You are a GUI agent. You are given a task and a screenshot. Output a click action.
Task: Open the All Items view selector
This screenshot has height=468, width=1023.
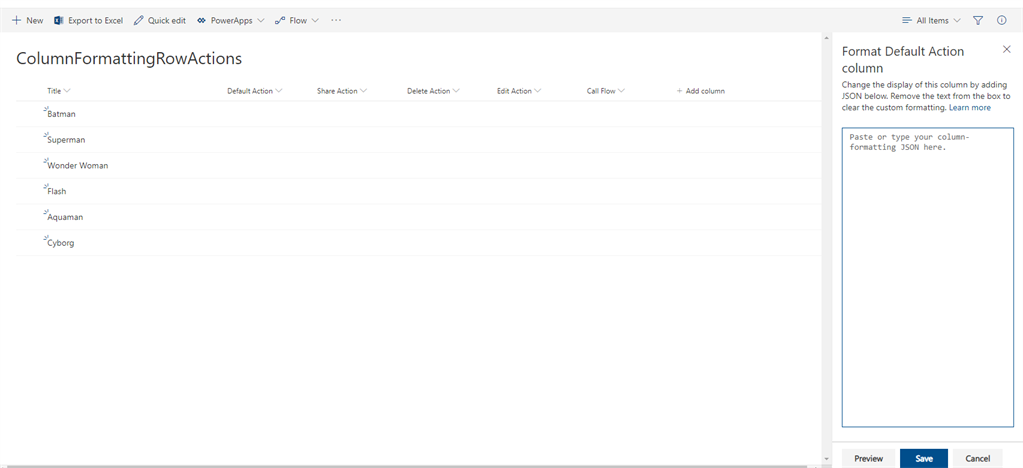(x=930, y=20)
